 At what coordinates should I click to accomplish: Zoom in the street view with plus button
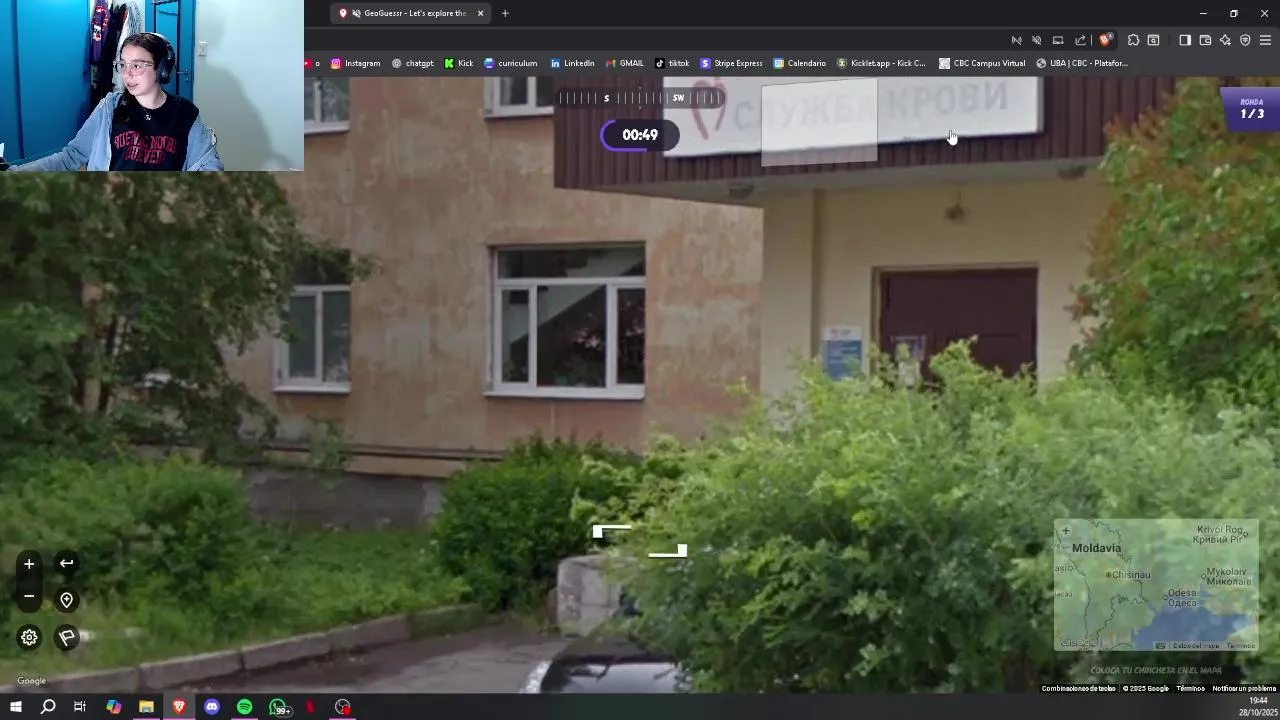29,564
